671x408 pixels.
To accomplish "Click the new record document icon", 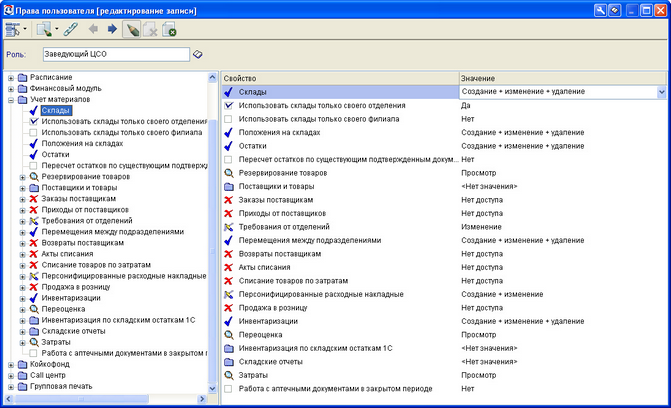I will tap(44, 30).
